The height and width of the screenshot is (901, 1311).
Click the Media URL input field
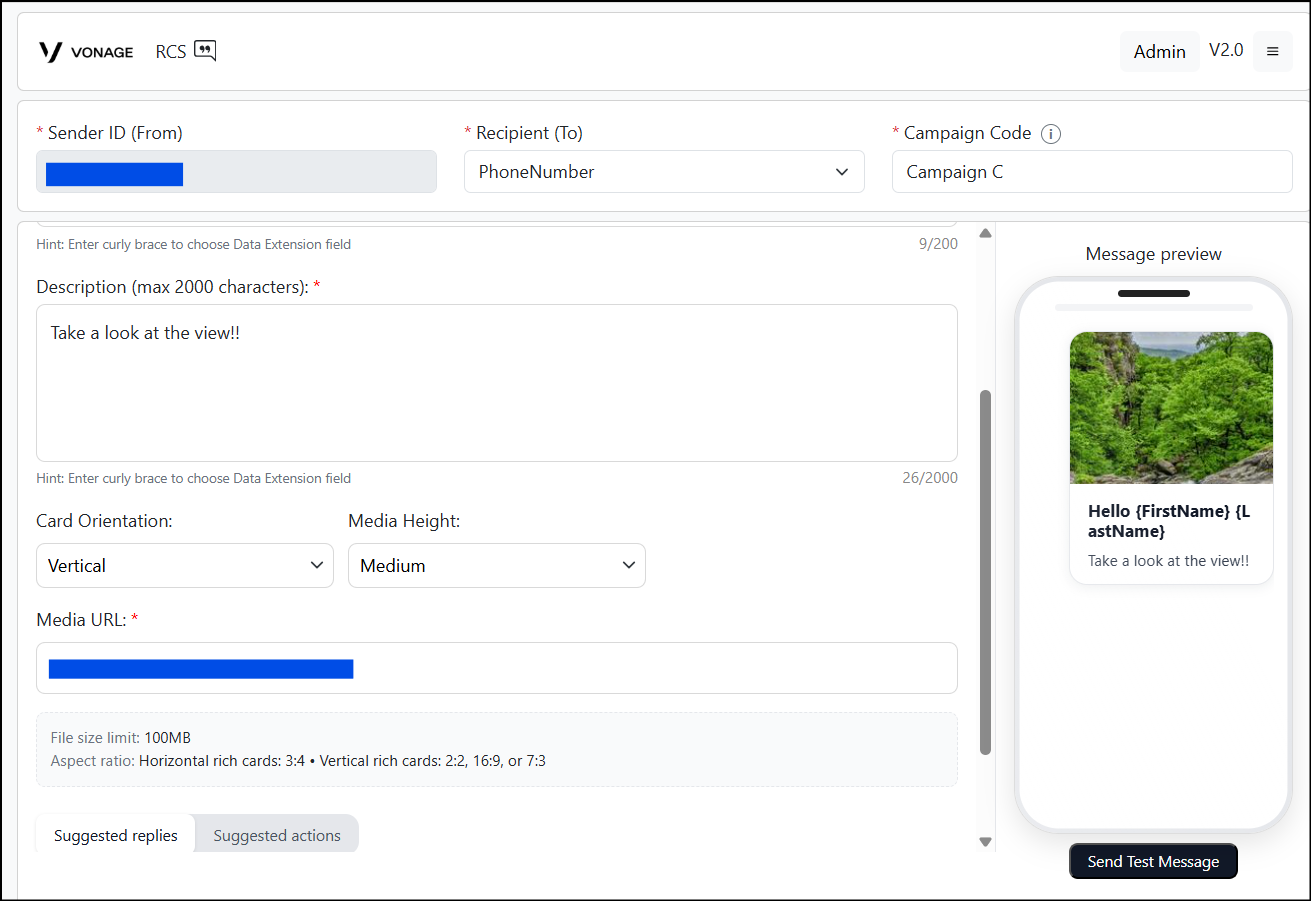click(497, 668)
